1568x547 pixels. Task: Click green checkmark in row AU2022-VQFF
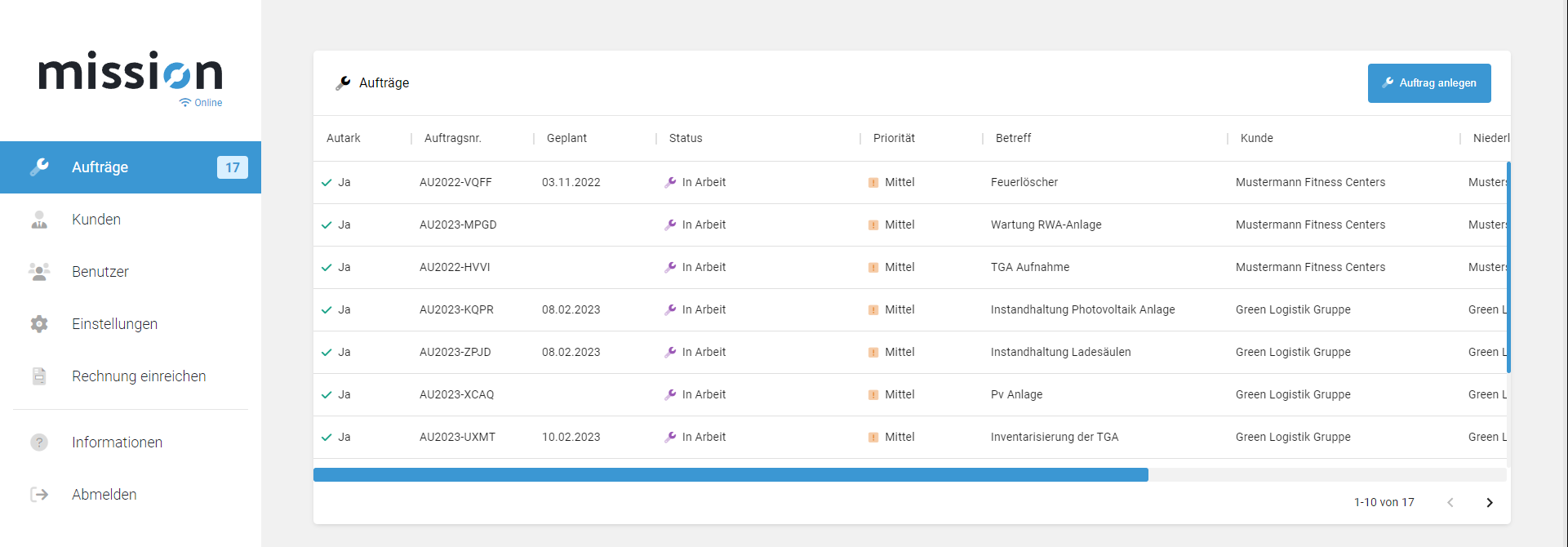[x=326, y=183]
